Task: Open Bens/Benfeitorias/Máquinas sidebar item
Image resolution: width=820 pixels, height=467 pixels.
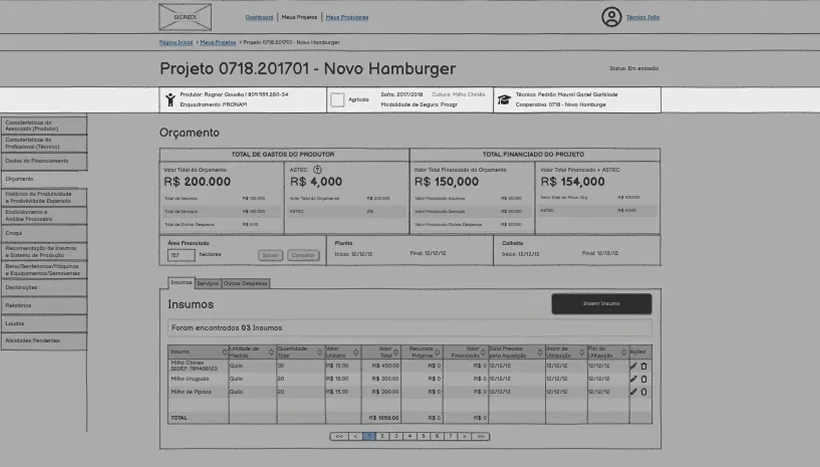Action: tap(44, 269)
